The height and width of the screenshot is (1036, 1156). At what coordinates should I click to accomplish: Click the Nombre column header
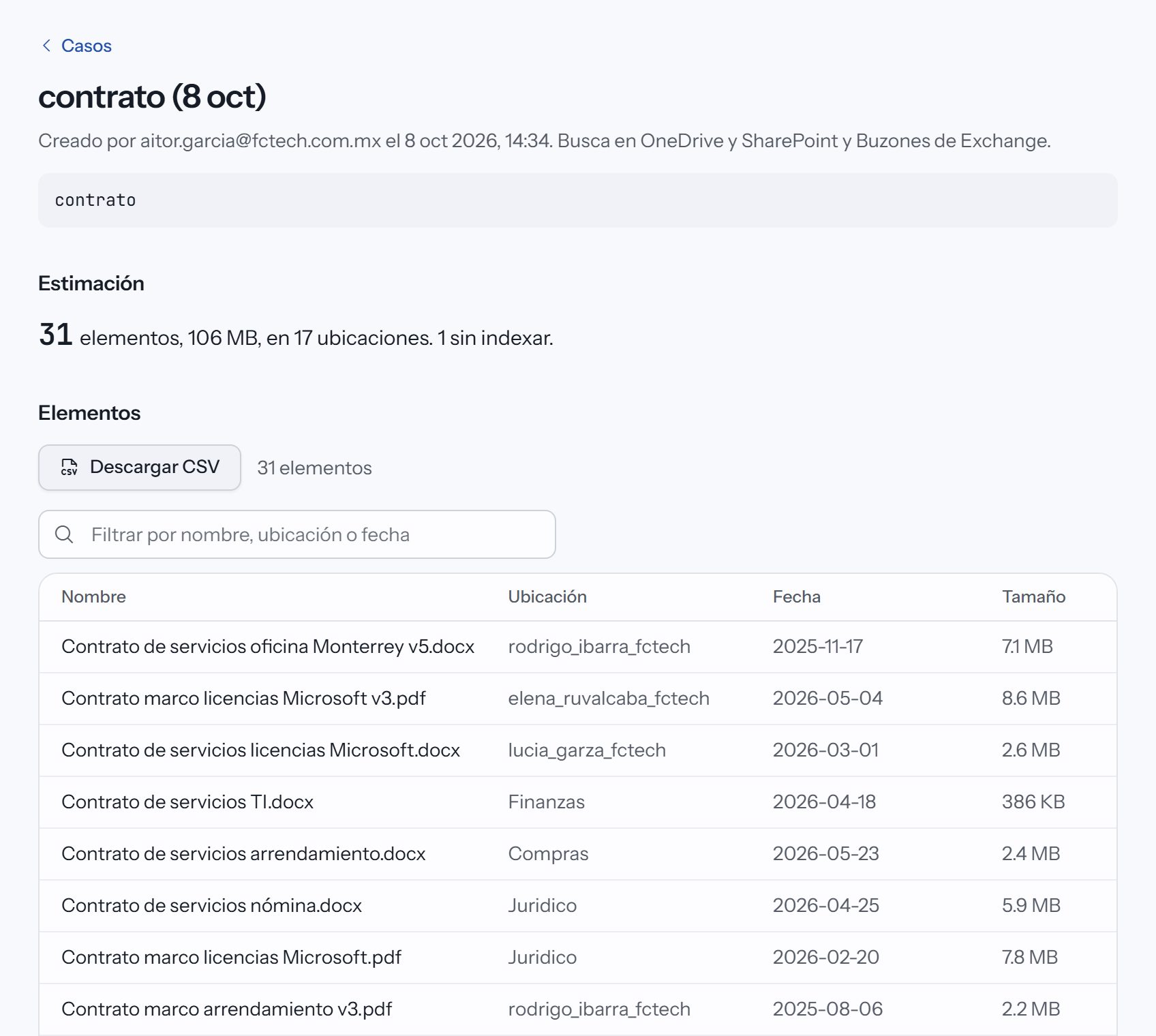click(93, 597)
